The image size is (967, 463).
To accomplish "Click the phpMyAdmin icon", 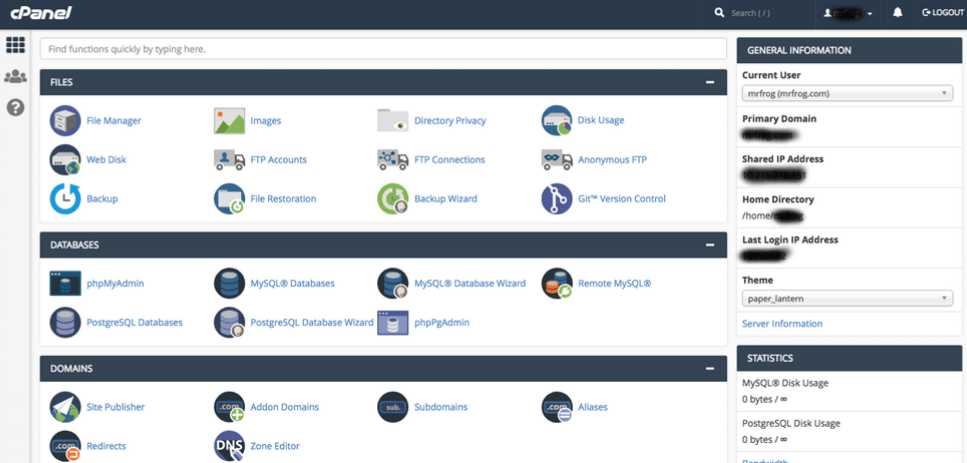I will [65, 284].
